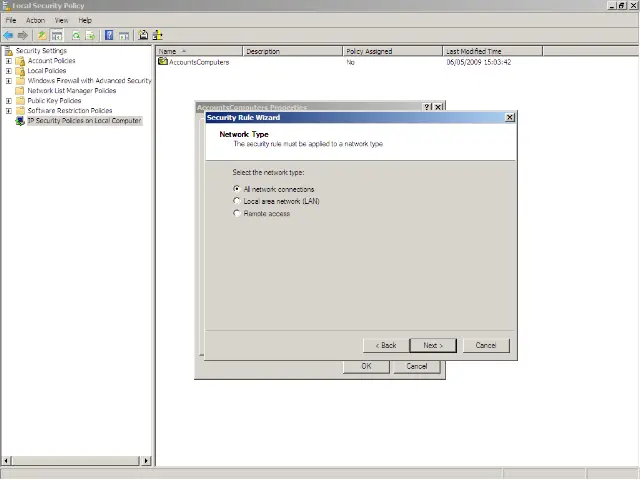This screenshot has height=480, width=640.
Task: Click the Up one level folder icon
Action: click(x=42, y=35)
